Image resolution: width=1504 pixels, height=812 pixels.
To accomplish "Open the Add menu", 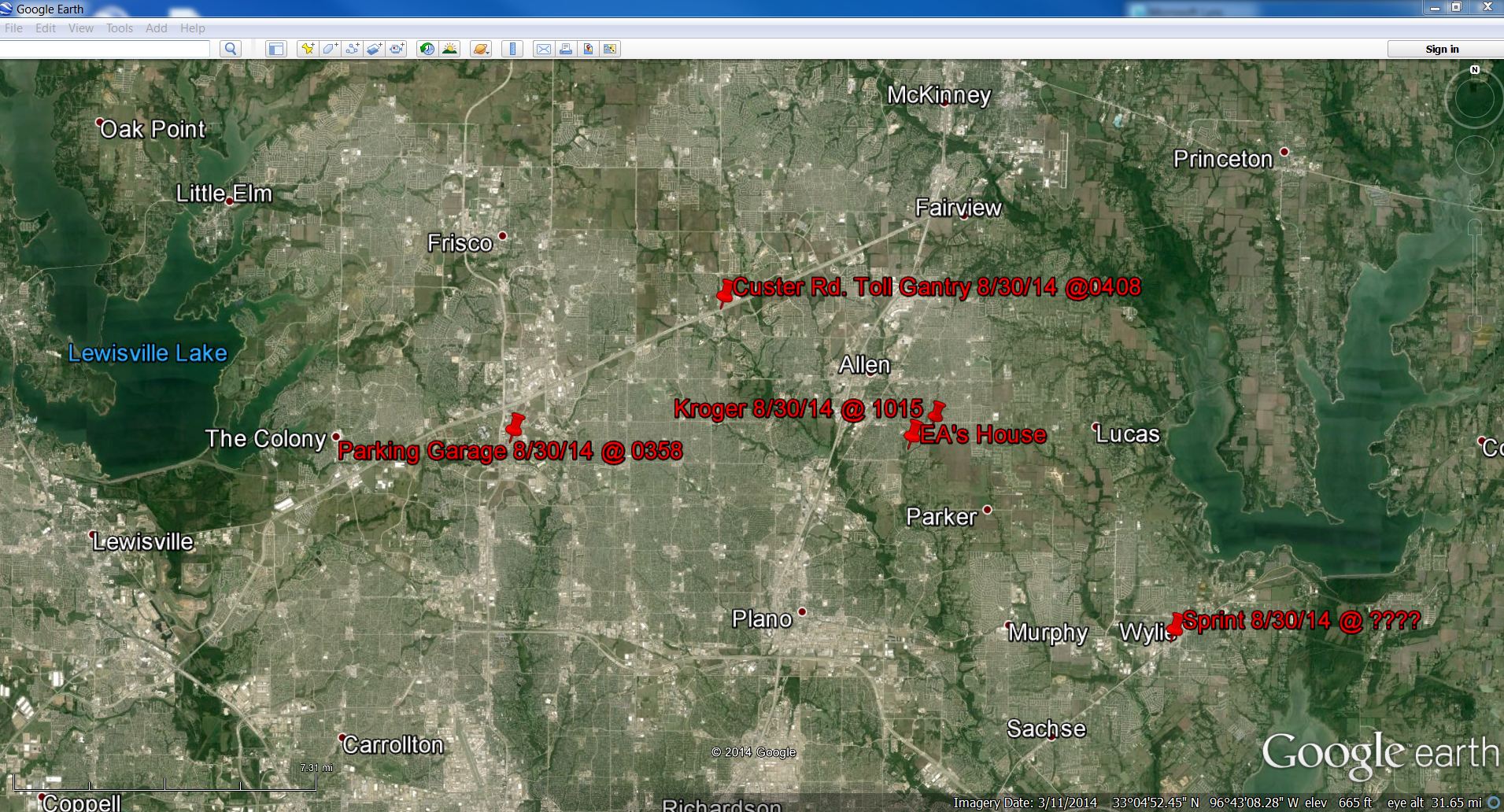I will [156, 28].
